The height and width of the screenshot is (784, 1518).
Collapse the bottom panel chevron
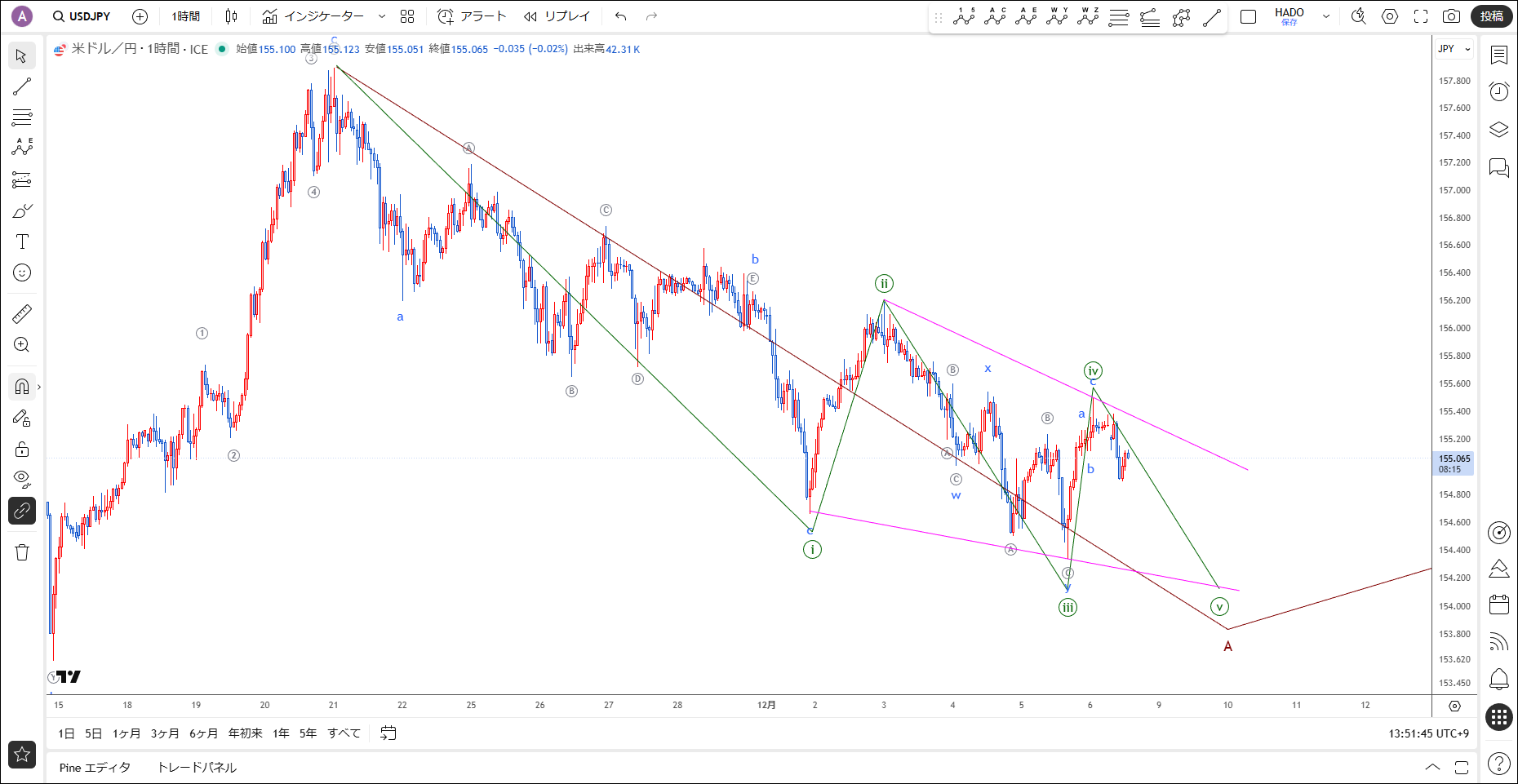pyautogui.click(x=1432, y=767)
